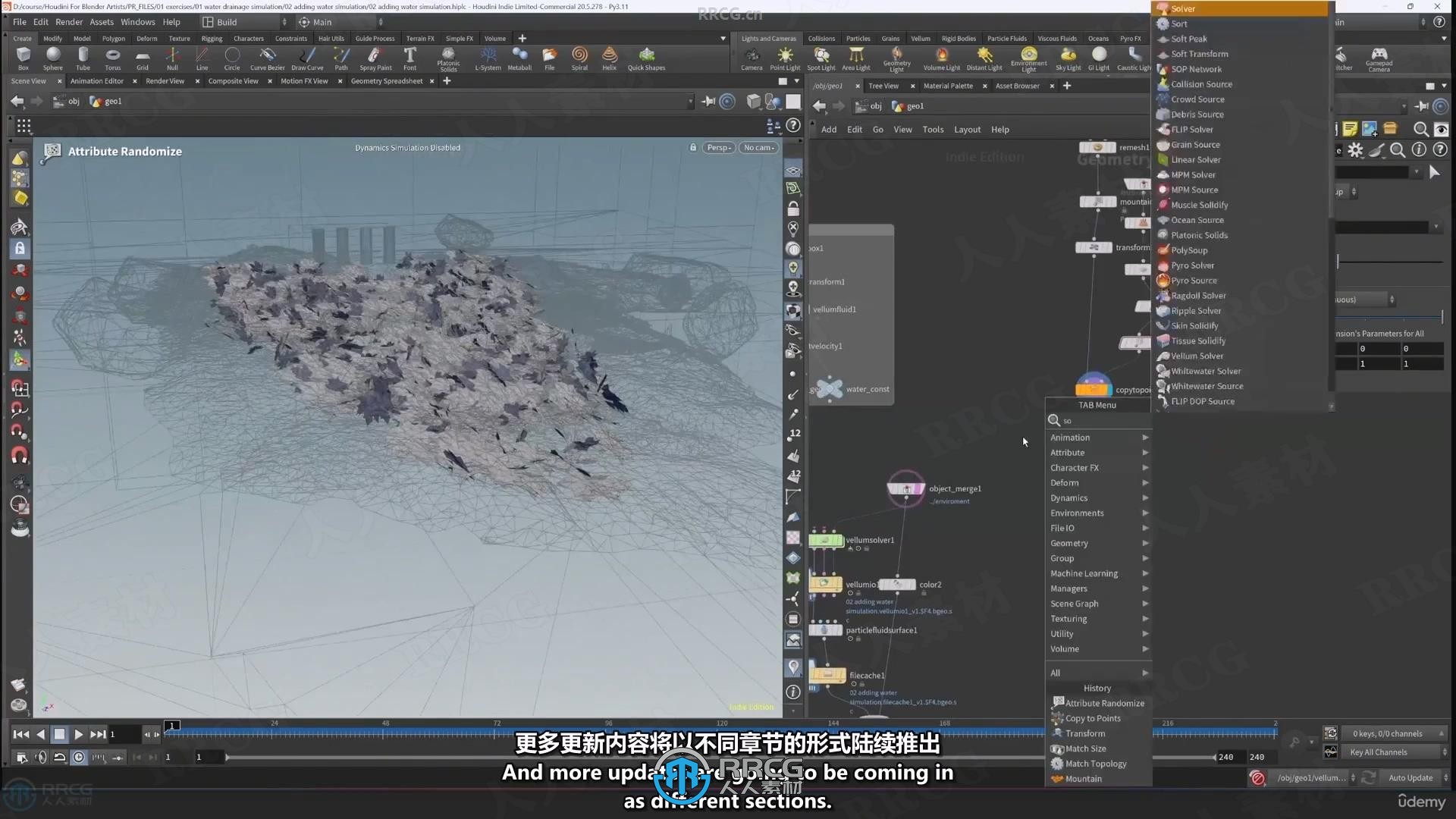The height and width of the screenshot is (819, 1456).
Task: Open the network editor Add menu
Action: click(829, 130)
